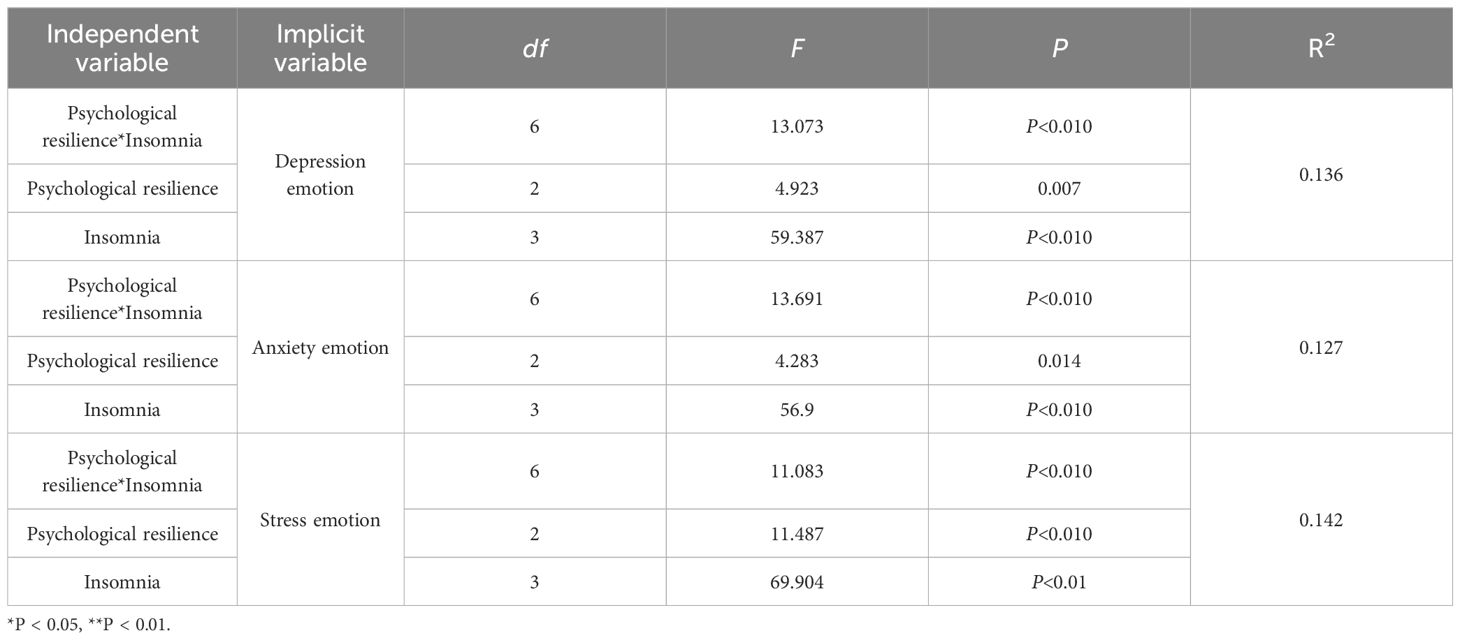The width and height of the screenshot is (1460, 640).
Task: Click the df column header
Action: (535, 48)
